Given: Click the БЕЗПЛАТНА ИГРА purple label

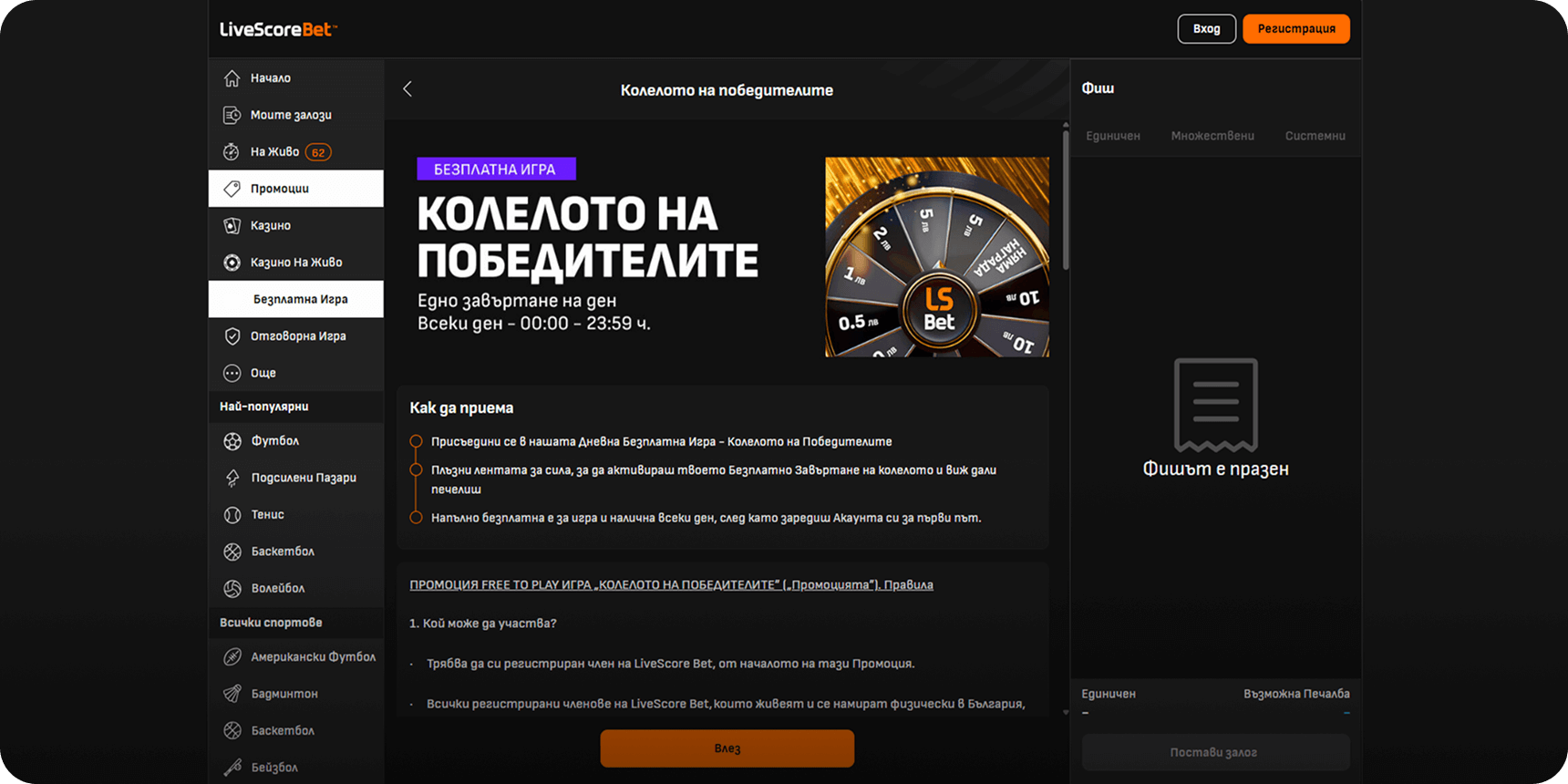Looking at the screenshot, I should [x=496, y=169].
